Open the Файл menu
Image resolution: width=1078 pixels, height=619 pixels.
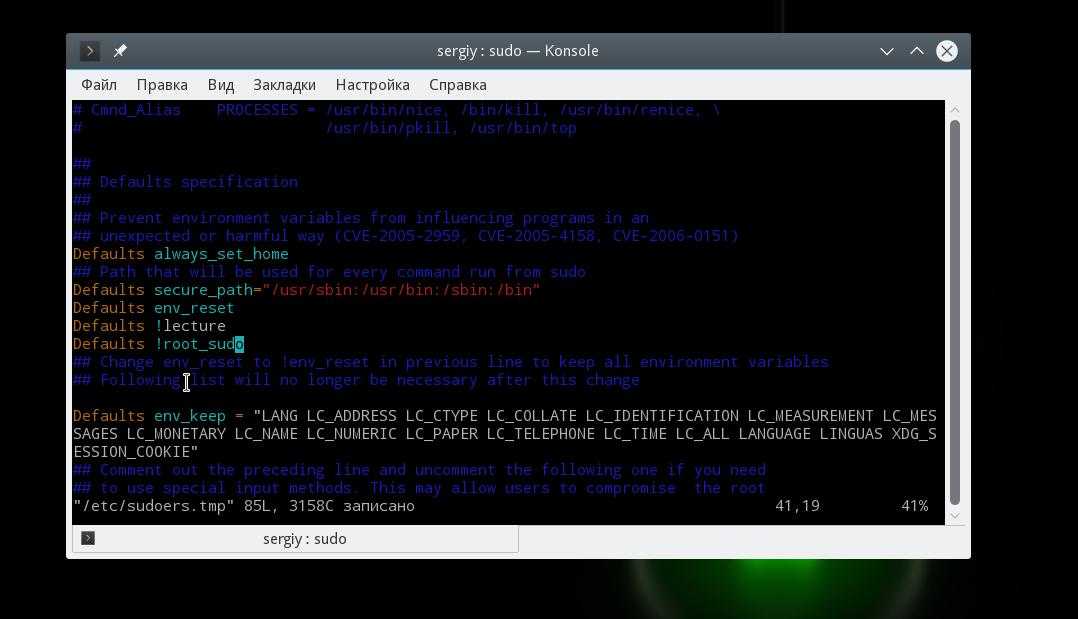click(x=99, y=85)
